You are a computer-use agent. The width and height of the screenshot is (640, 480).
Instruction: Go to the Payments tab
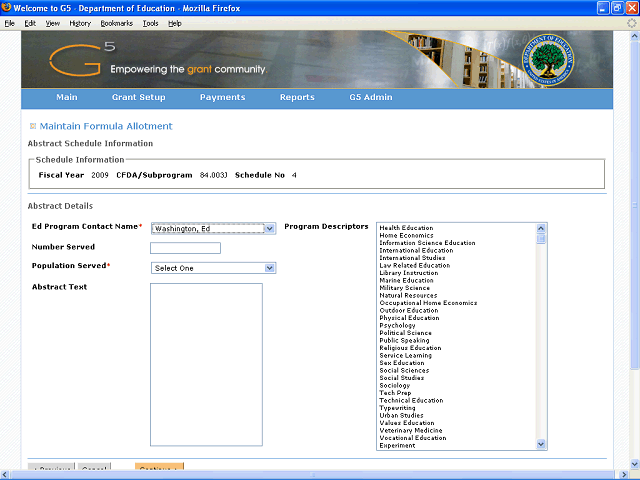222,98
